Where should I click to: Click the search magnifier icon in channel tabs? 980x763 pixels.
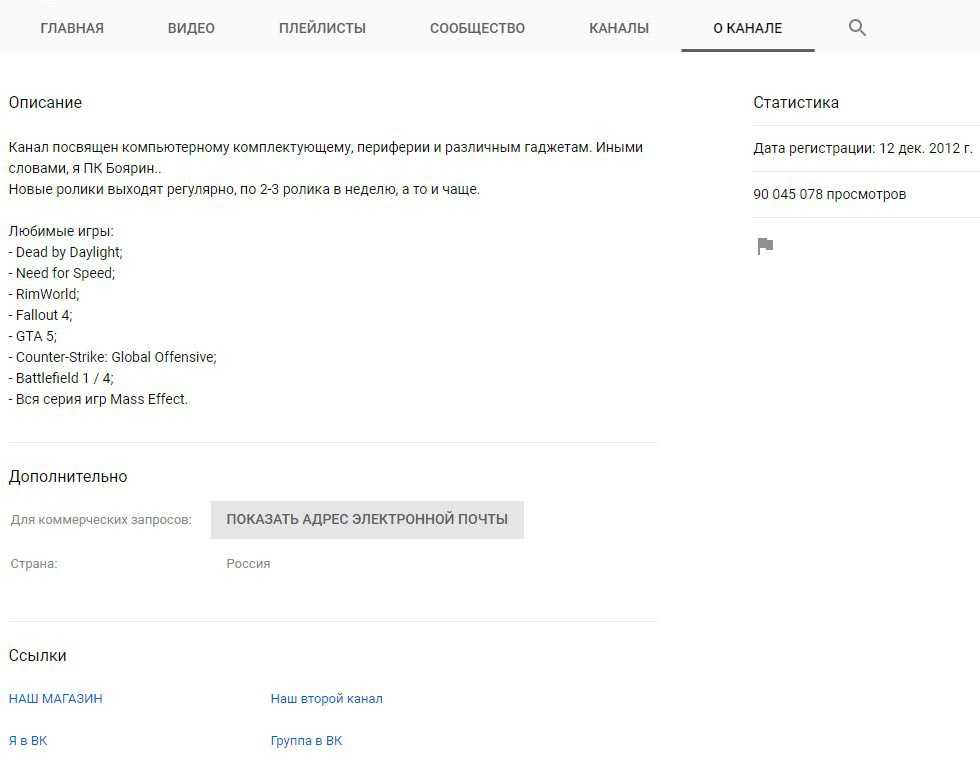[857, 28]
